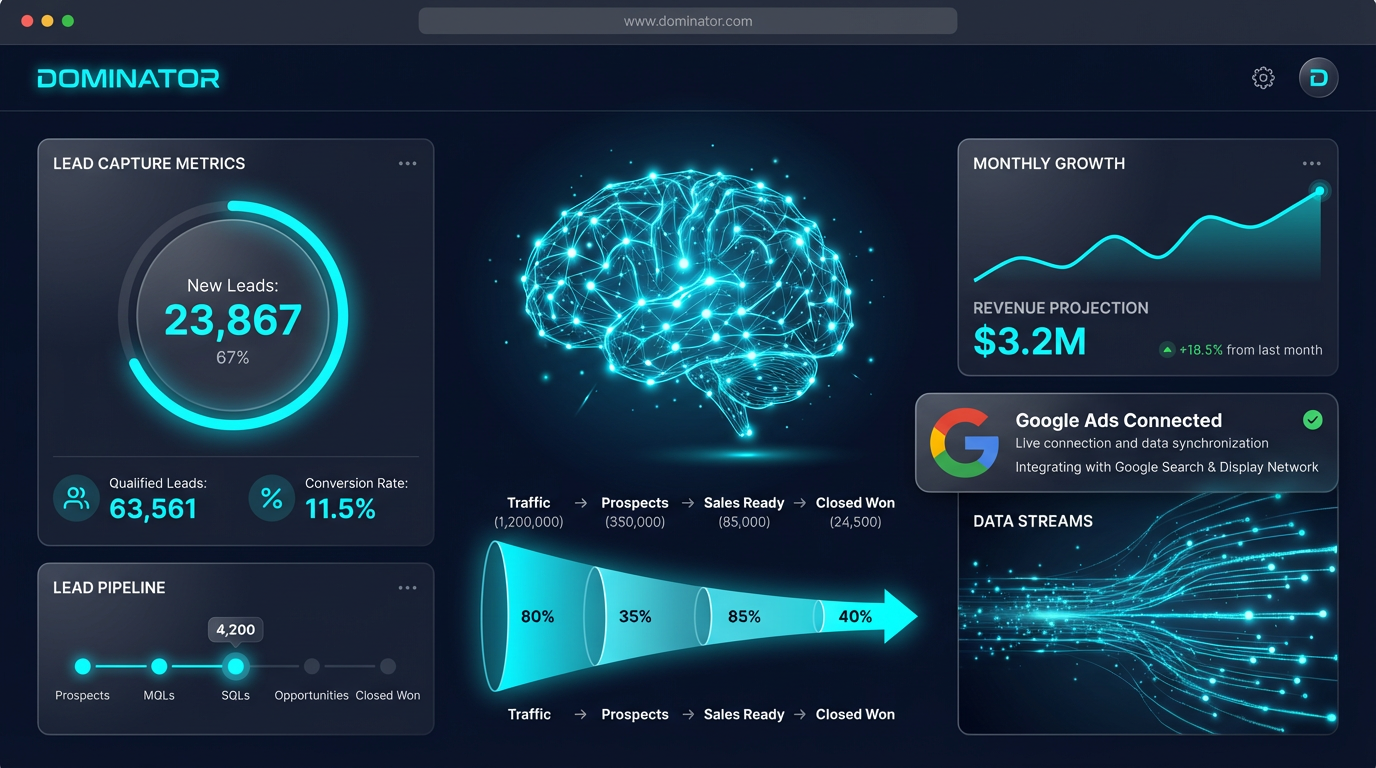Open the settings gear in the header
This screenshot has height=768, width=1376.
pos(1263,77)
